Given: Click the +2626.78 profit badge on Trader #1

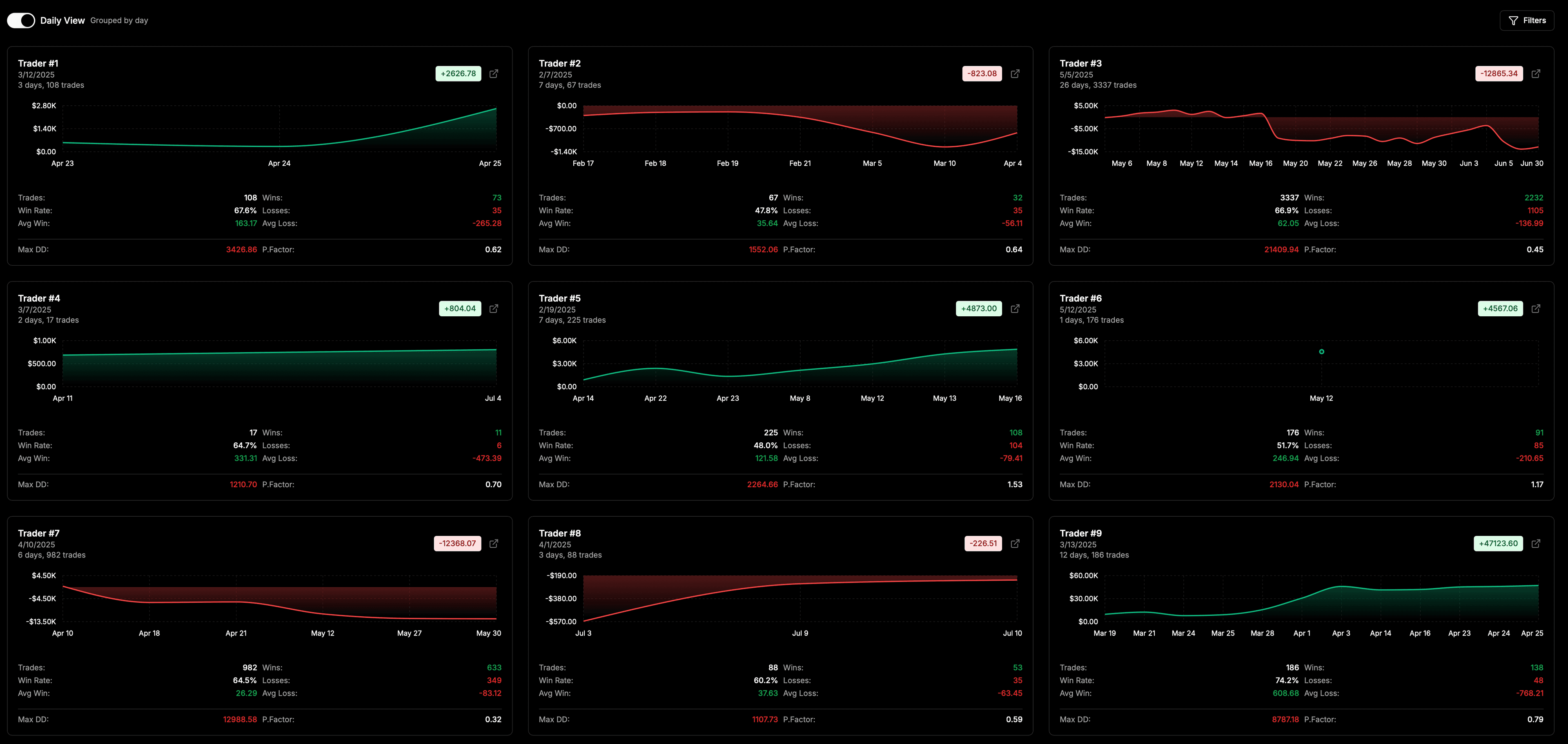Looking at the screenshot, I should pyautogui.click(x=458, y=73).
